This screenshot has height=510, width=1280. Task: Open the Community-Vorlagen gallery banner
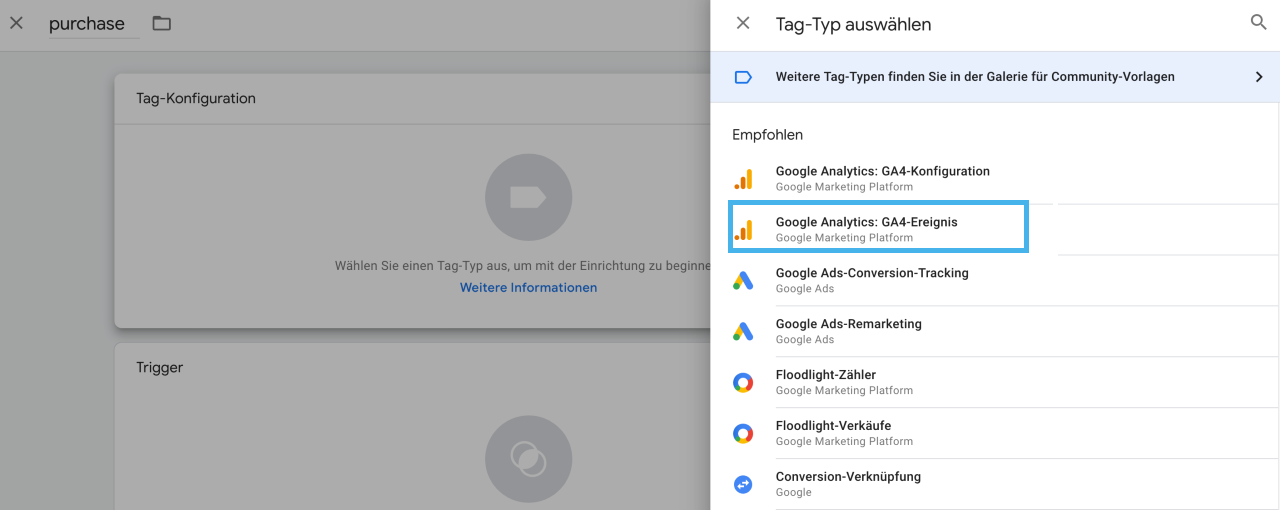tap(995, 77)
